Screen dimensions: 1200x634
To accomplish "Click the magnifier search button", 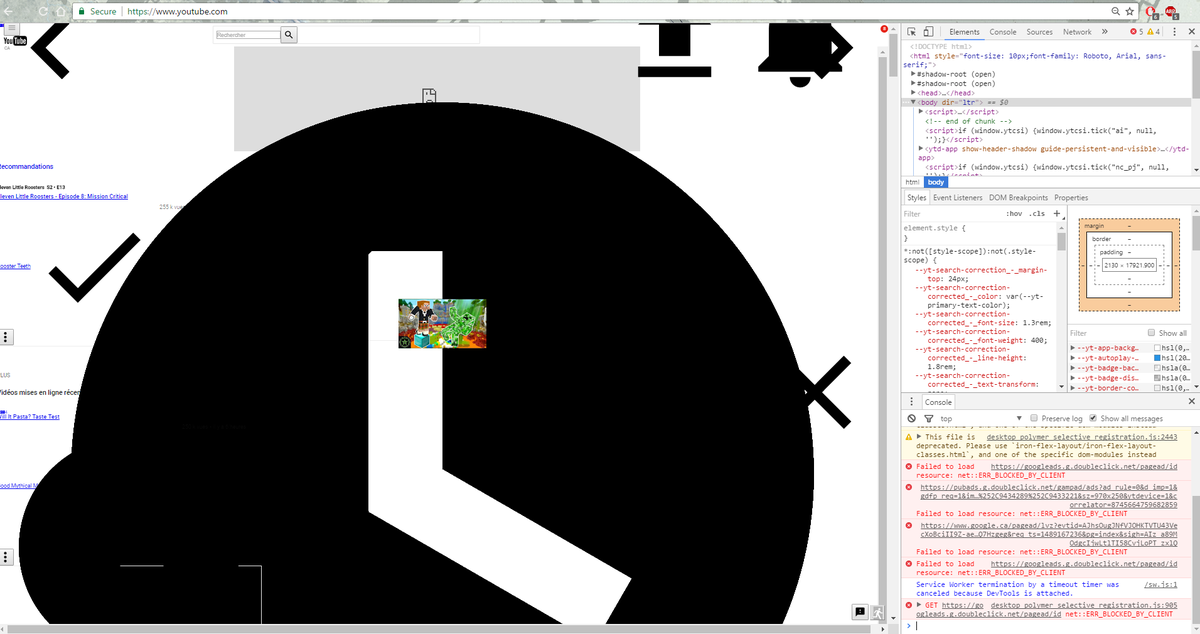I will 290,35.
